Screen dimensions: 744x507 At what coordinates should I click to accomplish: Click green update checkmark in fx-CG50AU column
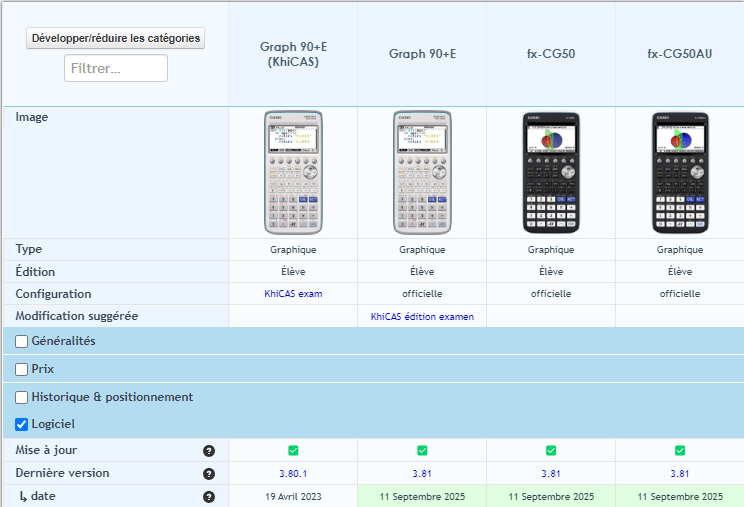point(680,451)
